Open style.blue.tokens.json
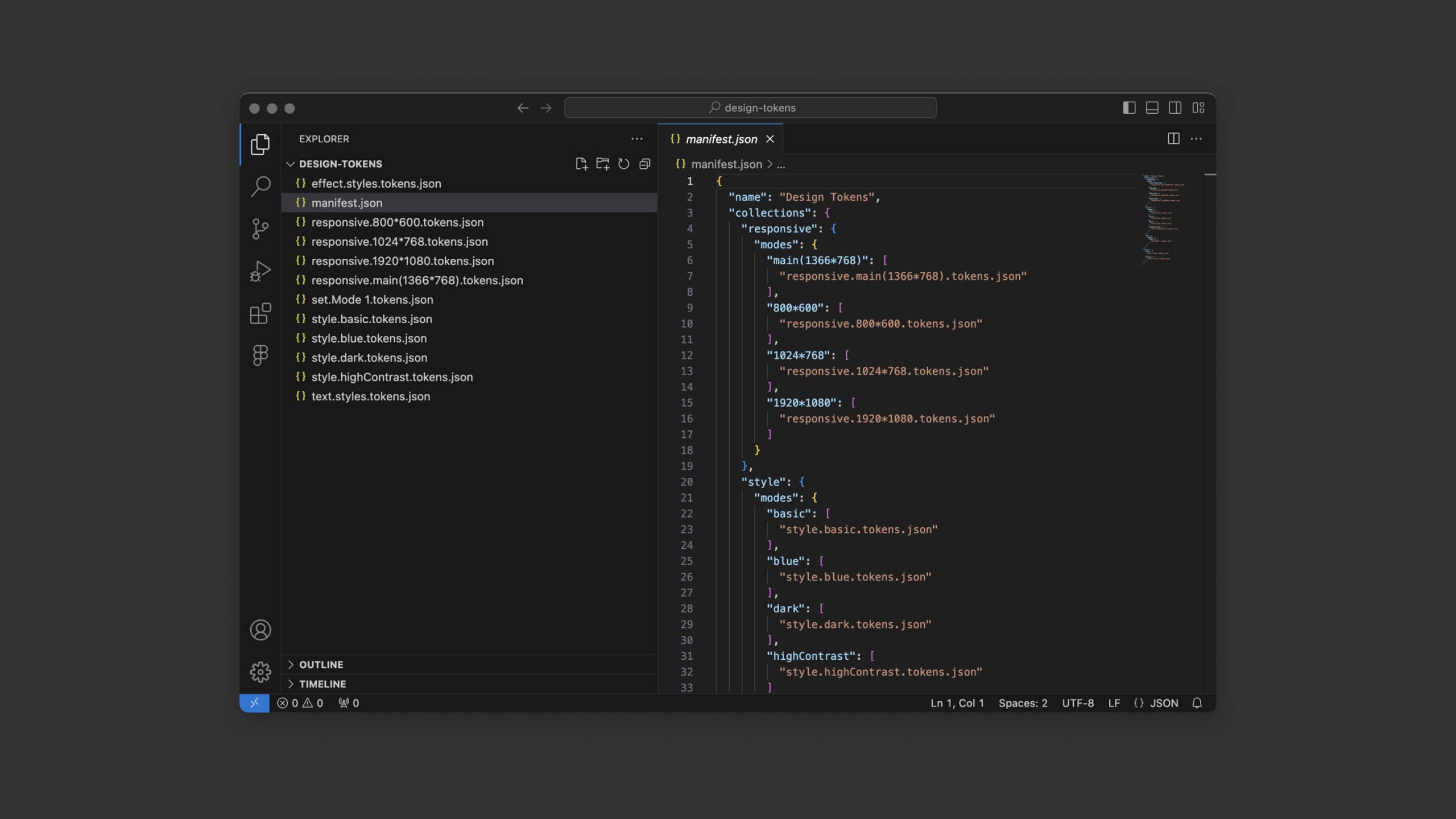The width and height of the screenshot is (1456, 819). [470, 338]
